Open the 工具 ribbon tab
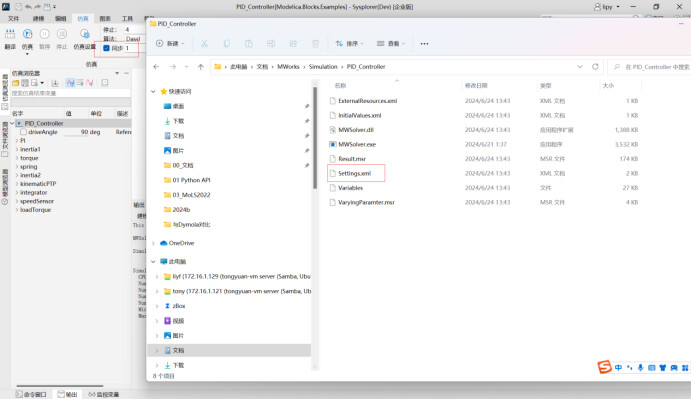 (127, 19)
